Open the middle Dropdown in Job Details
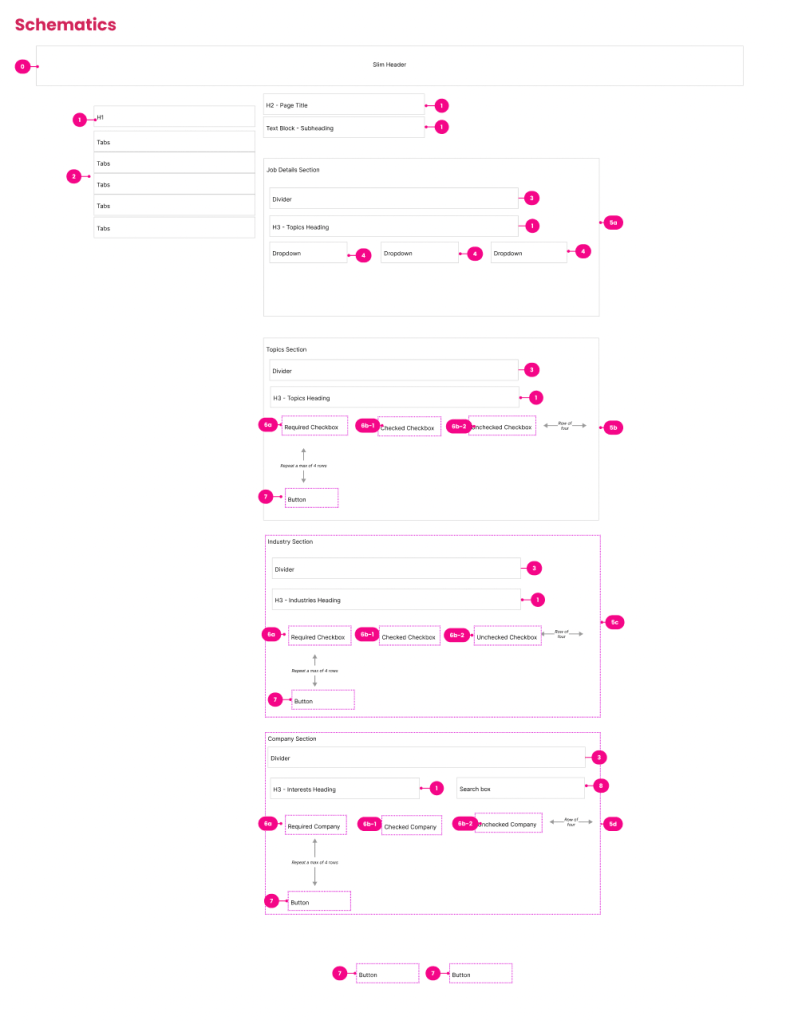The image size is (790, 1024). [419, 253]
